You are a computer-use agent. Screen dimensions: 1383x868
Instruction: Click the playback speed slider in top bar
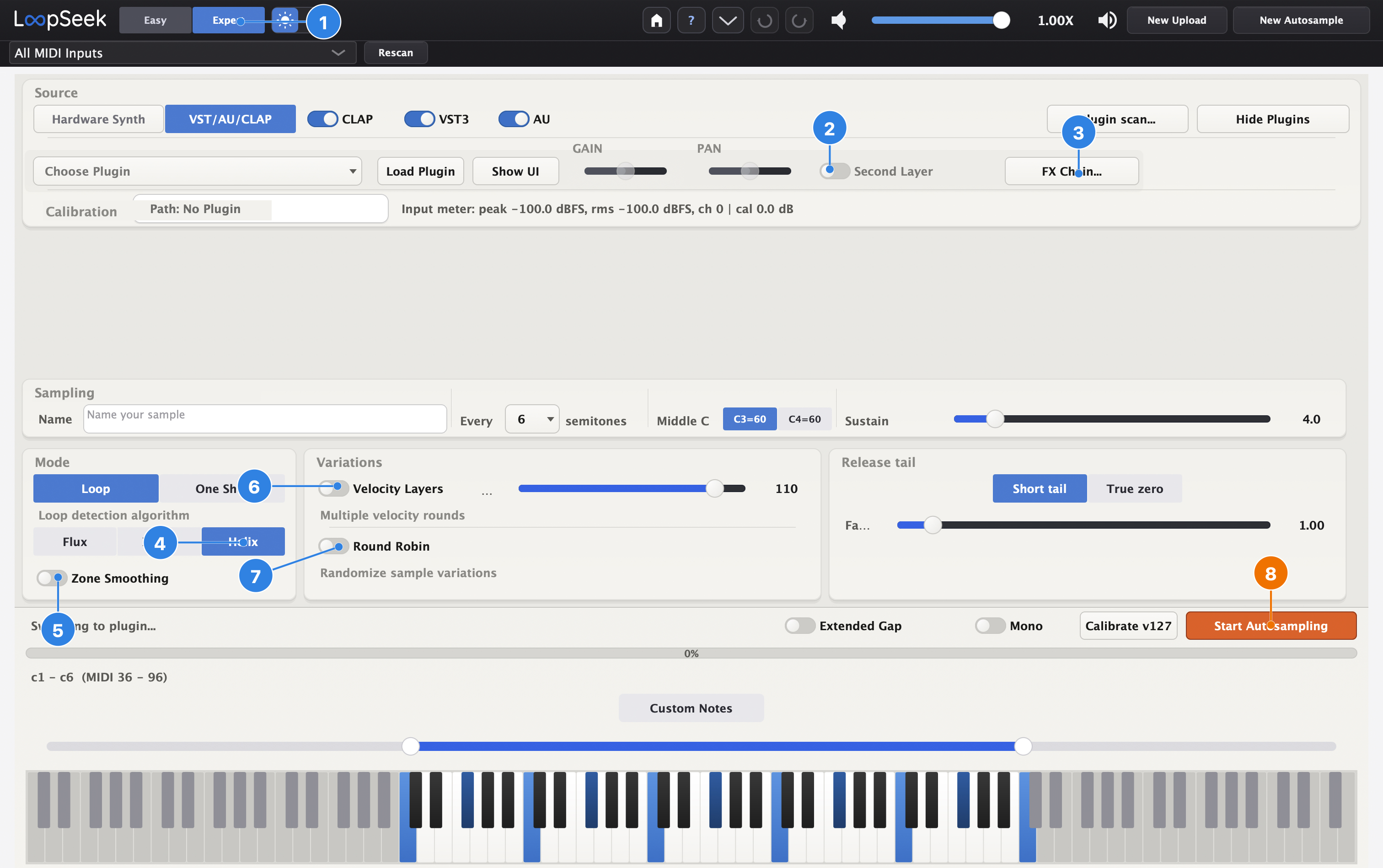click(x=940, y=20)
